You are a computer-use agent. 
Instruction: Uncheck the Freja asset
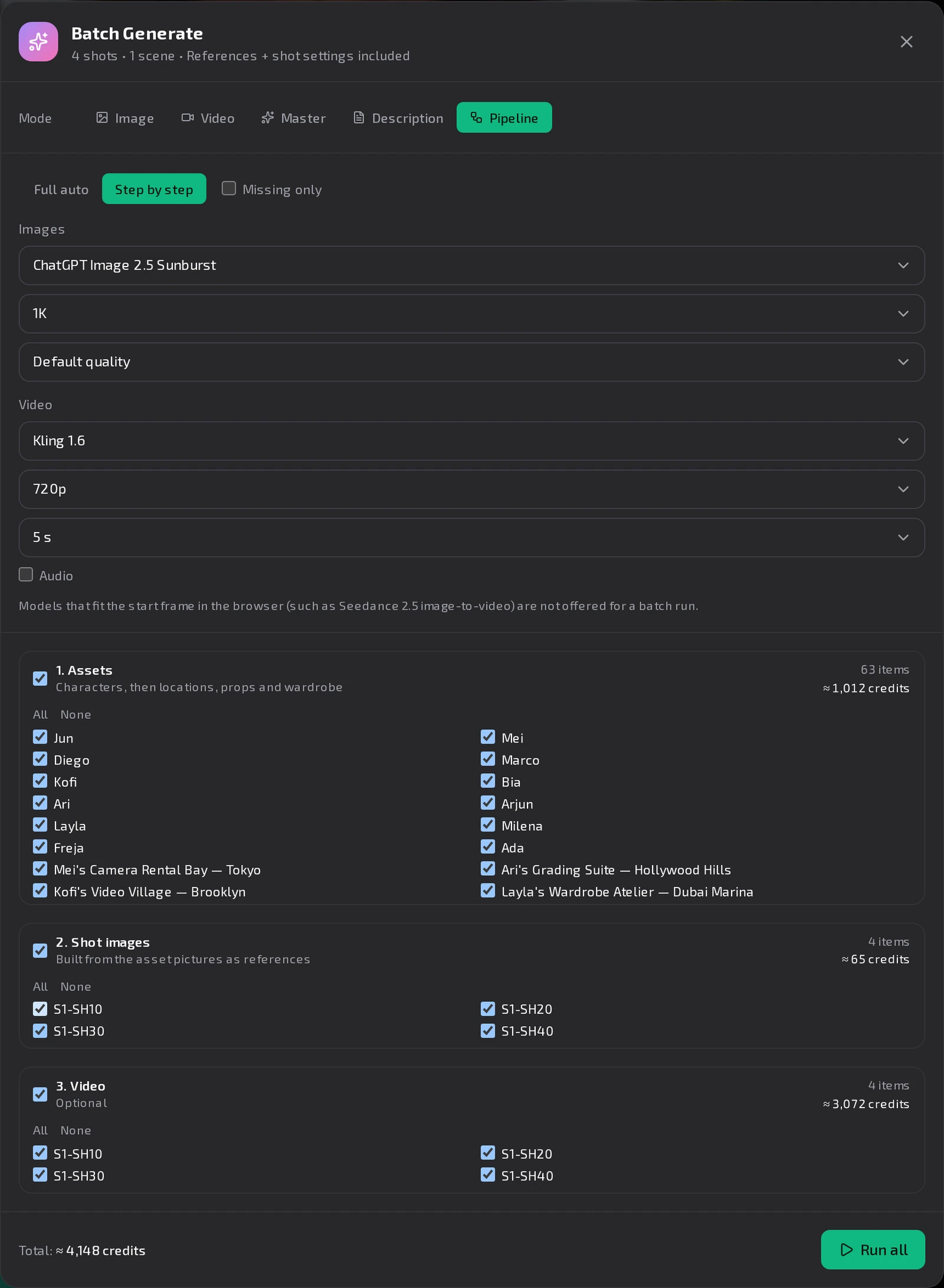point(40,847)
